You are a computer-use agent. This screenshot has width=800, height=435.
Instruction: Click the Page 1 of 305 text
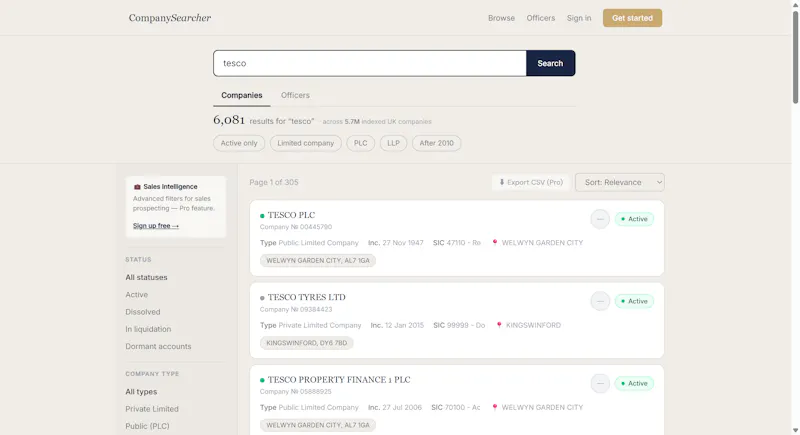[x=274, y=182]
